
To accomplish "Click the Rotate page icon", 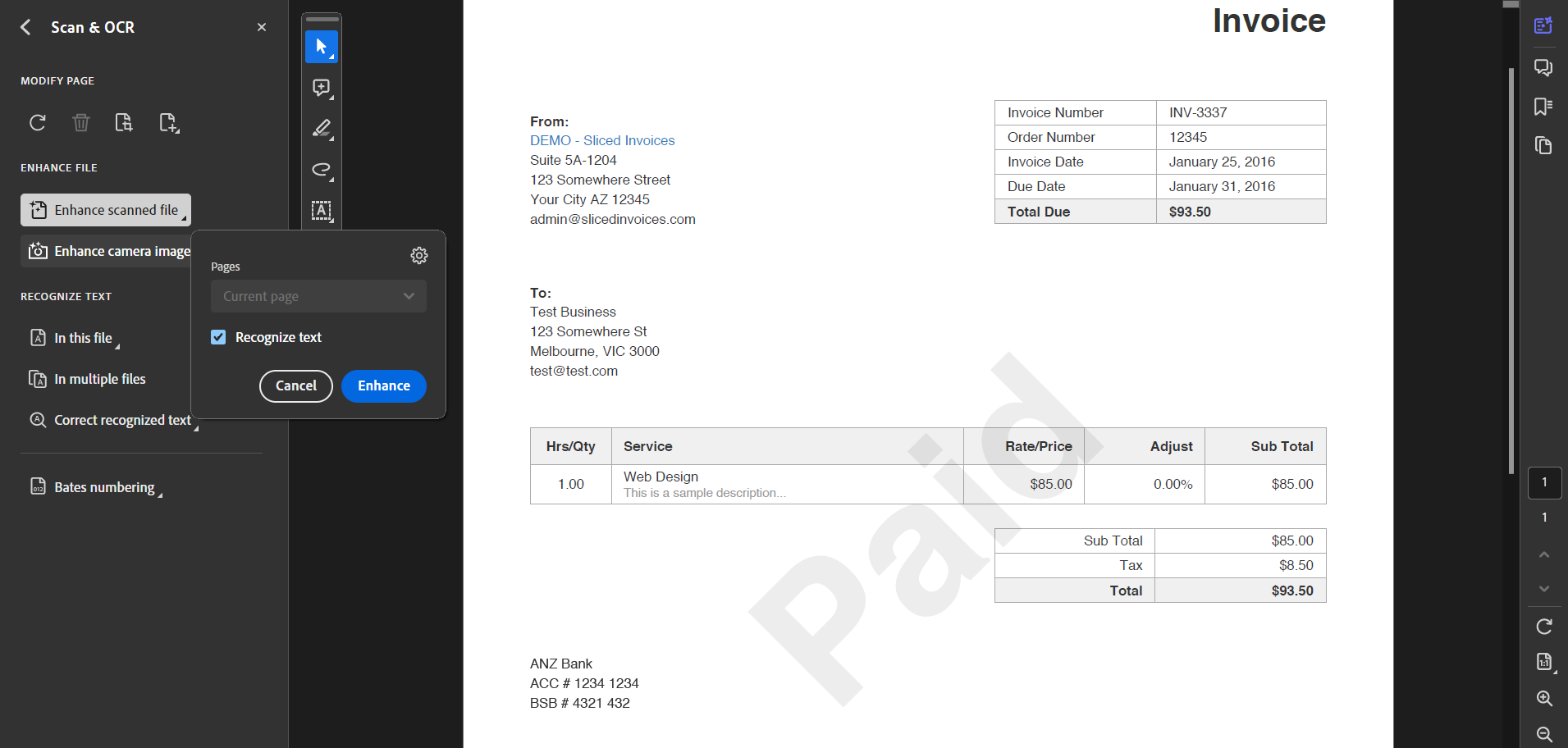I will point(37,122).
